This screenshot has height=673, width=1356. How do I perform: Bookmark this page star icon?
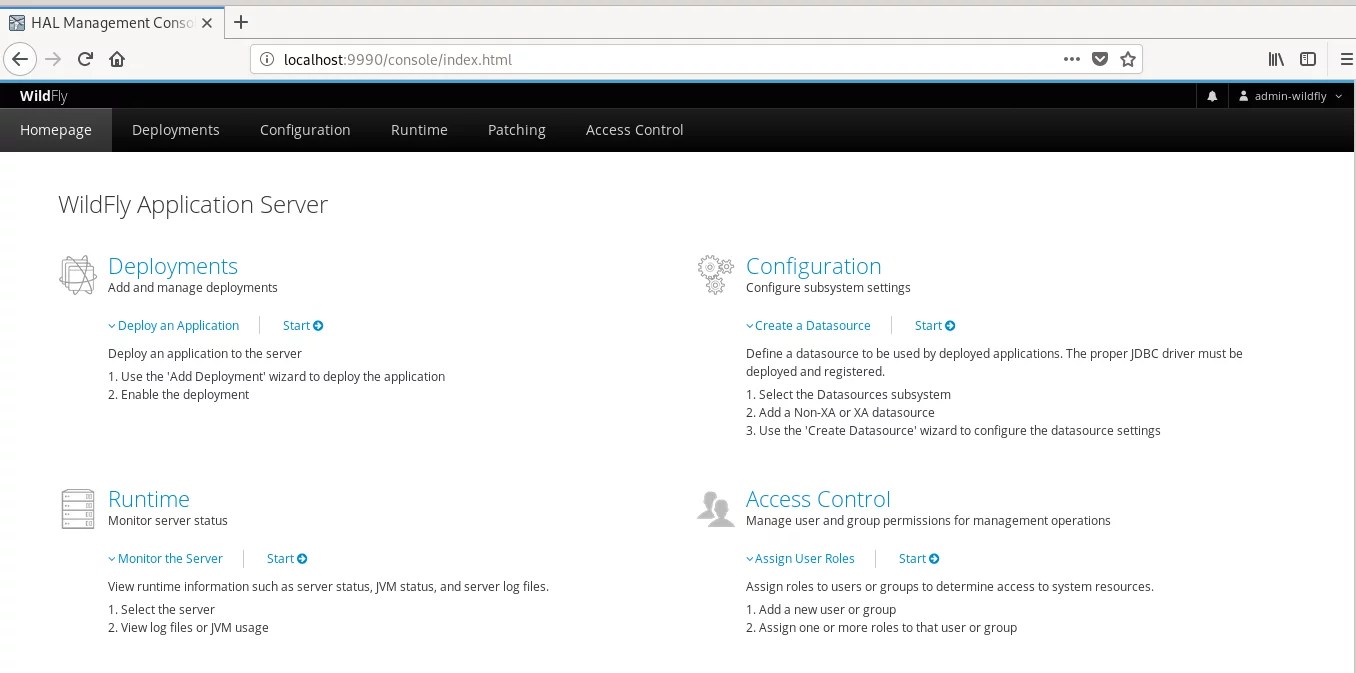(x=1128, y=59)
